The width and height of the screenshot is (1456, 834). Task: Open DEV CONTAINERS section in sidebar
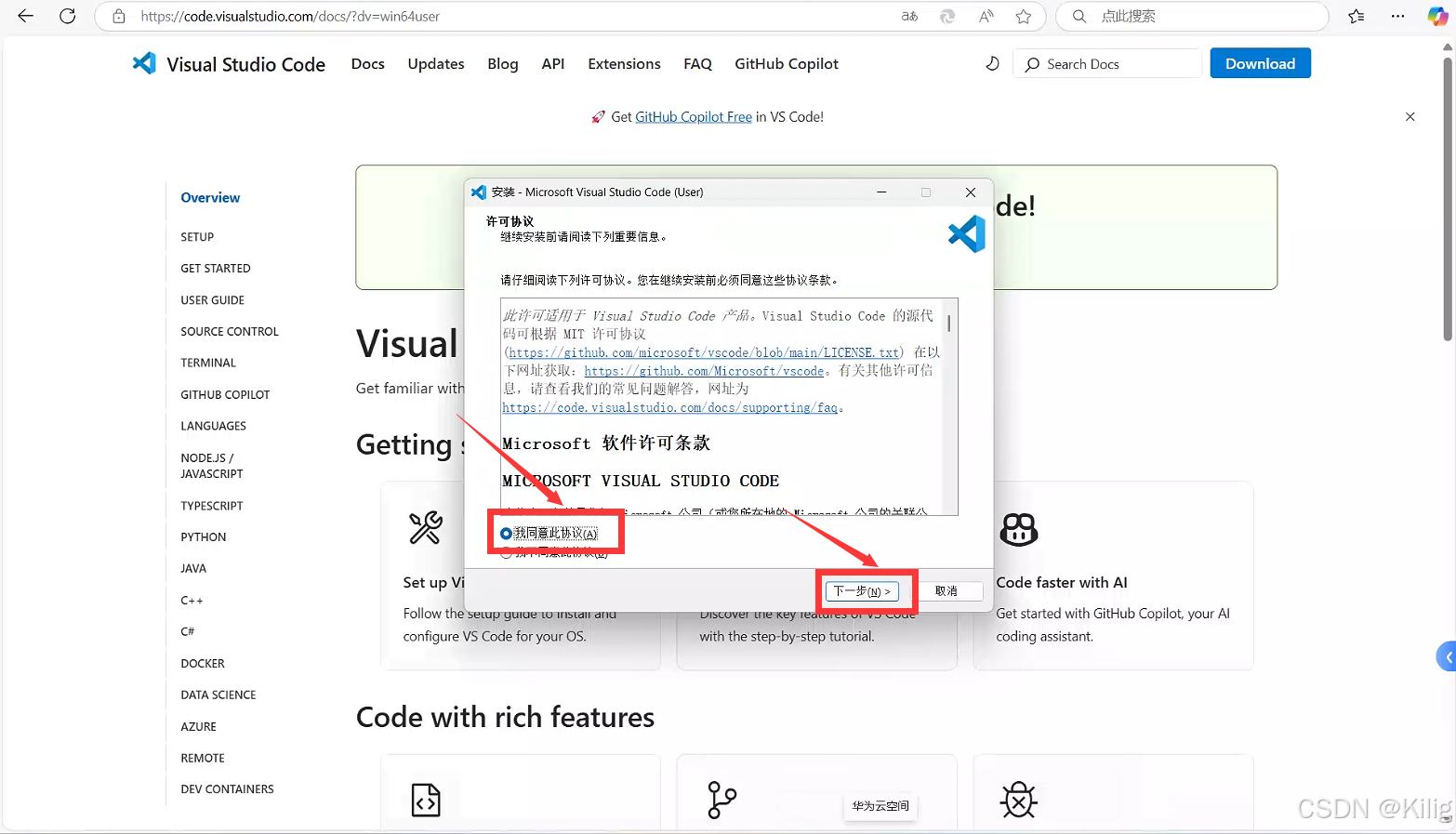click(227, 789)
